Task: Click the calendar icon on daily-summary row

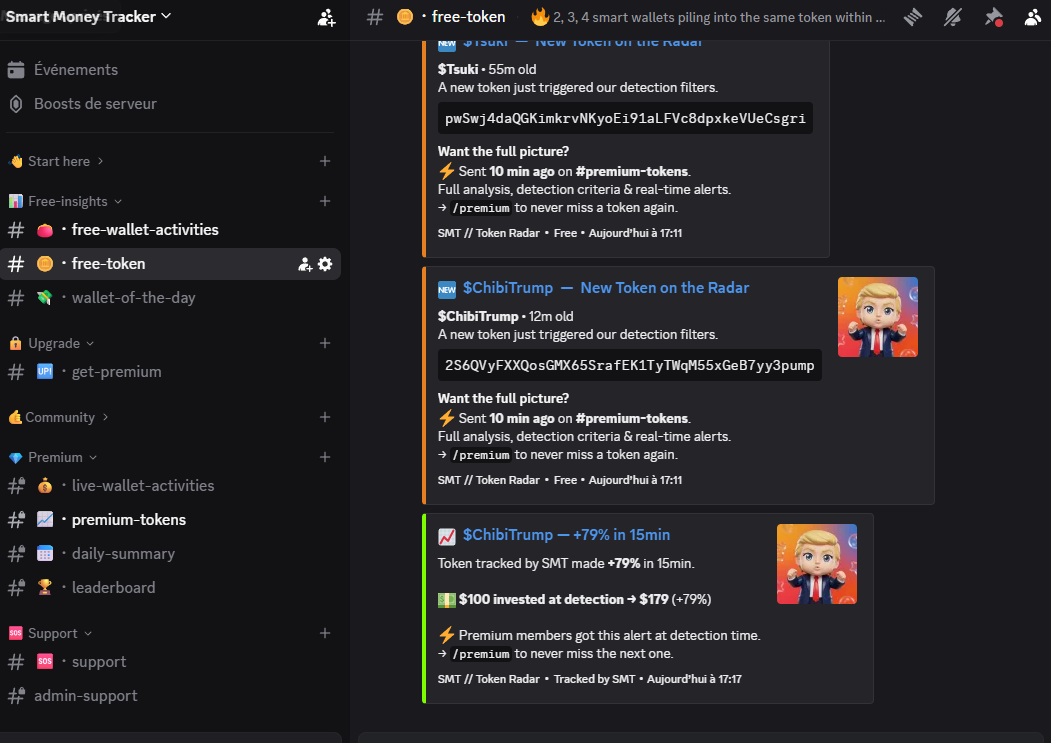Action: pos(45,553)
